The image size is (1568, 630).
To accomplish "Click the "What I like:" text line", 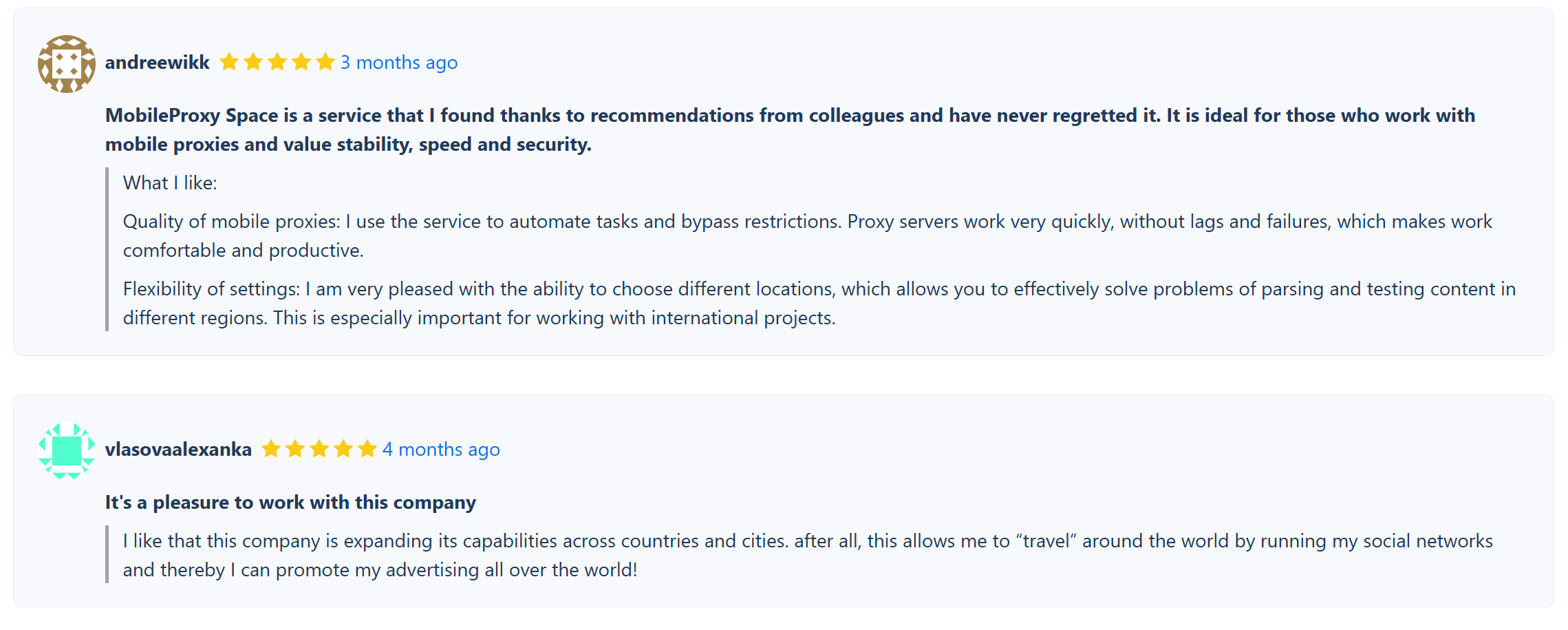I will point(170,183).
